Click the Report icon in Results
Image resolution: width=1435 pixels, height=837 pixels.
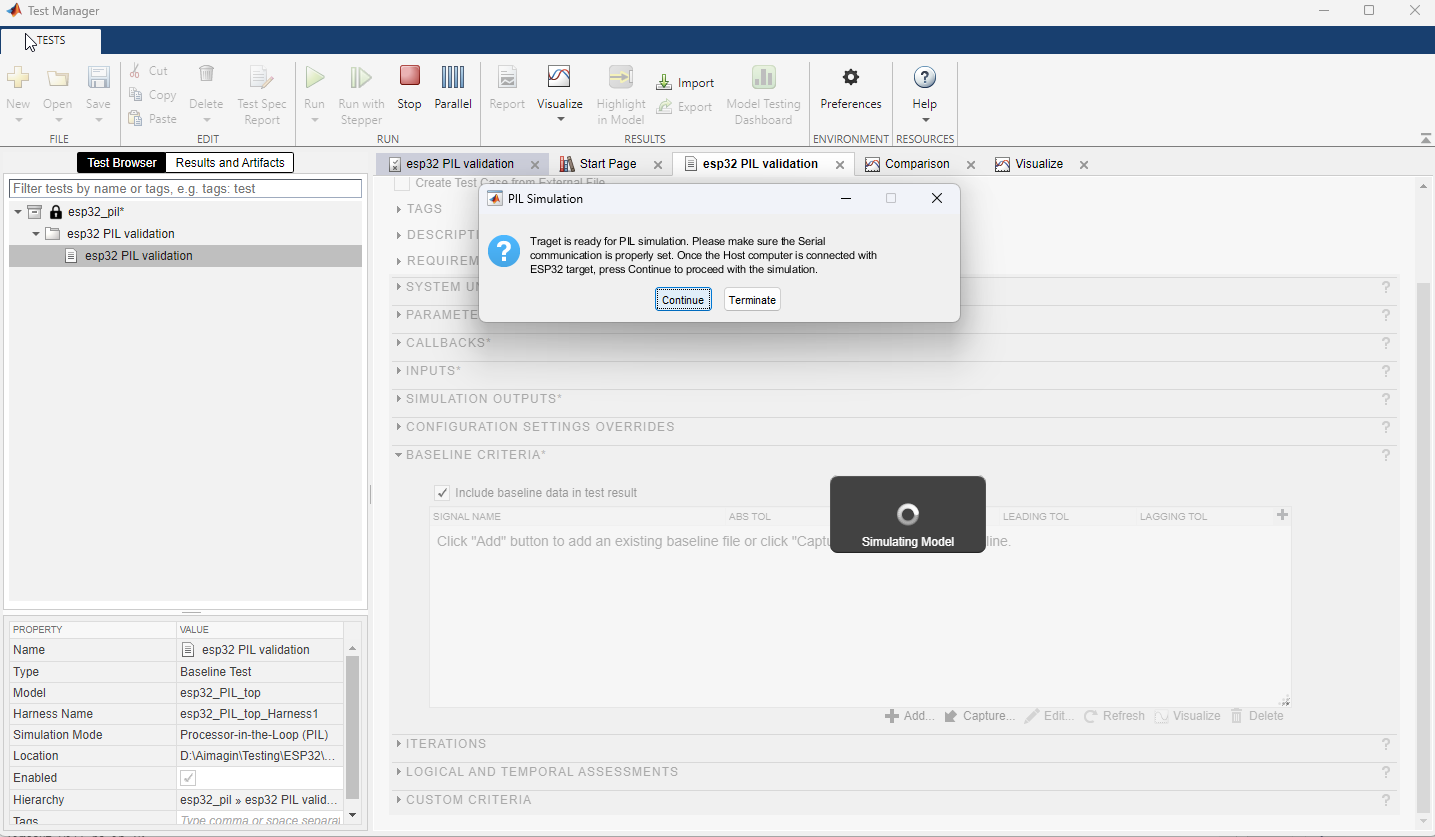[507, 78]
